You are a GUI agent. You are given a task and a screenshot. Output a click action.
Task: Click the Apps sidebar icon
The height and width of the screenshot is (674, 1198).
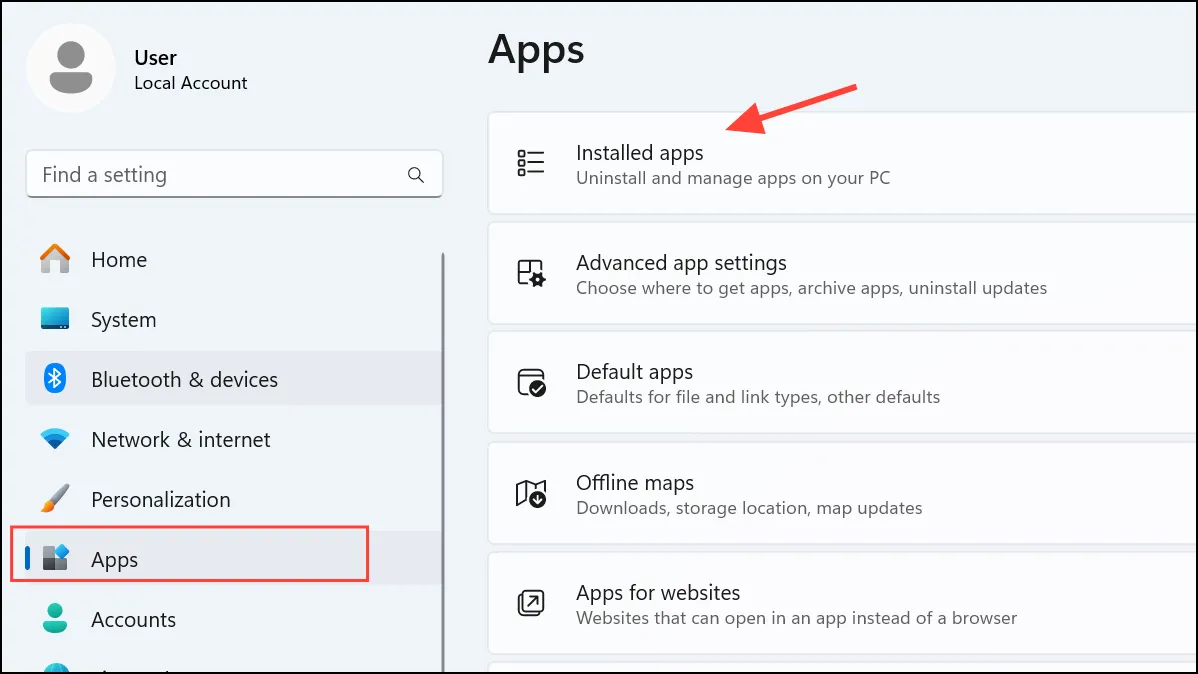click(55, 558)
